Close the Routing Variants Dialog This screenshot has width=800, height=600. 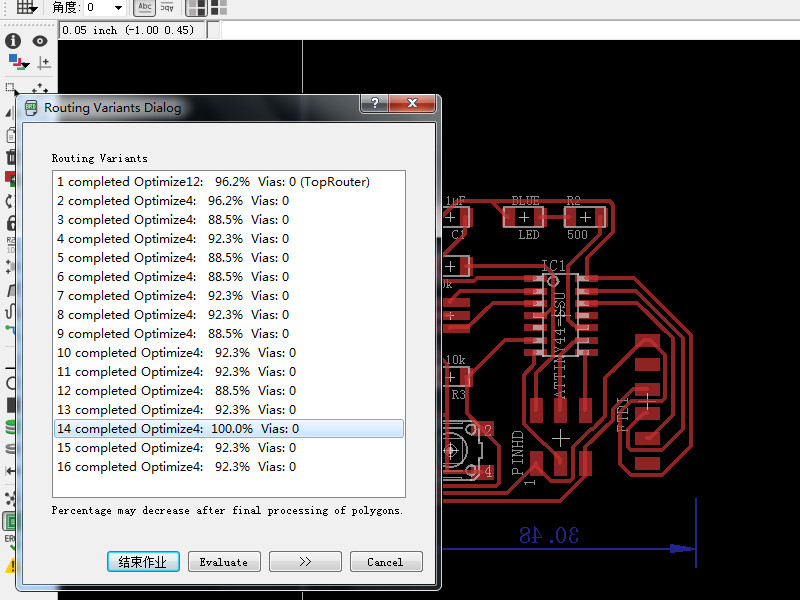pyautogui.click(x=412, y=103)
